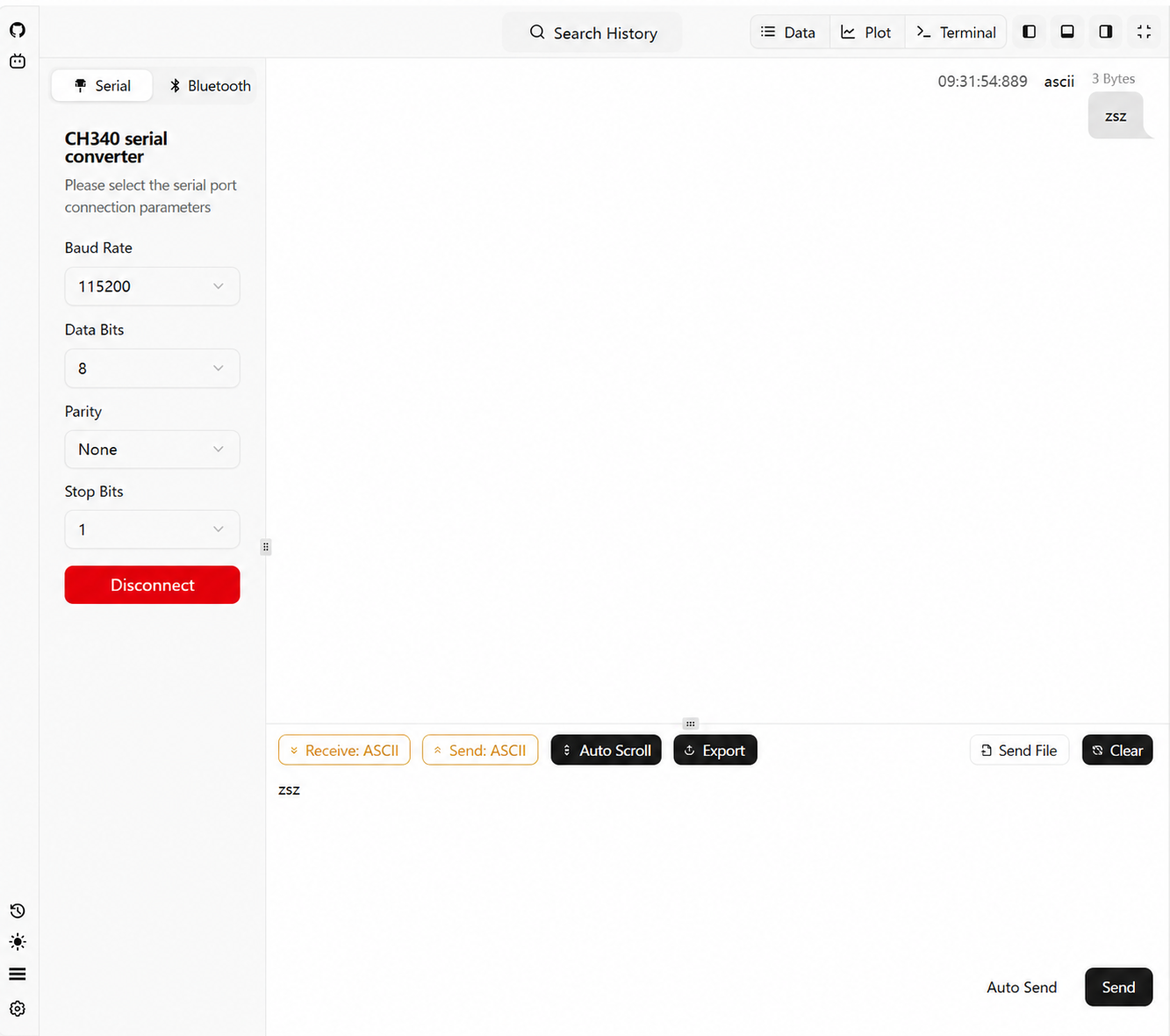Expand the Baud Rate dropdown
This screenshot has height=1036, width=1170.
point(152,286)
